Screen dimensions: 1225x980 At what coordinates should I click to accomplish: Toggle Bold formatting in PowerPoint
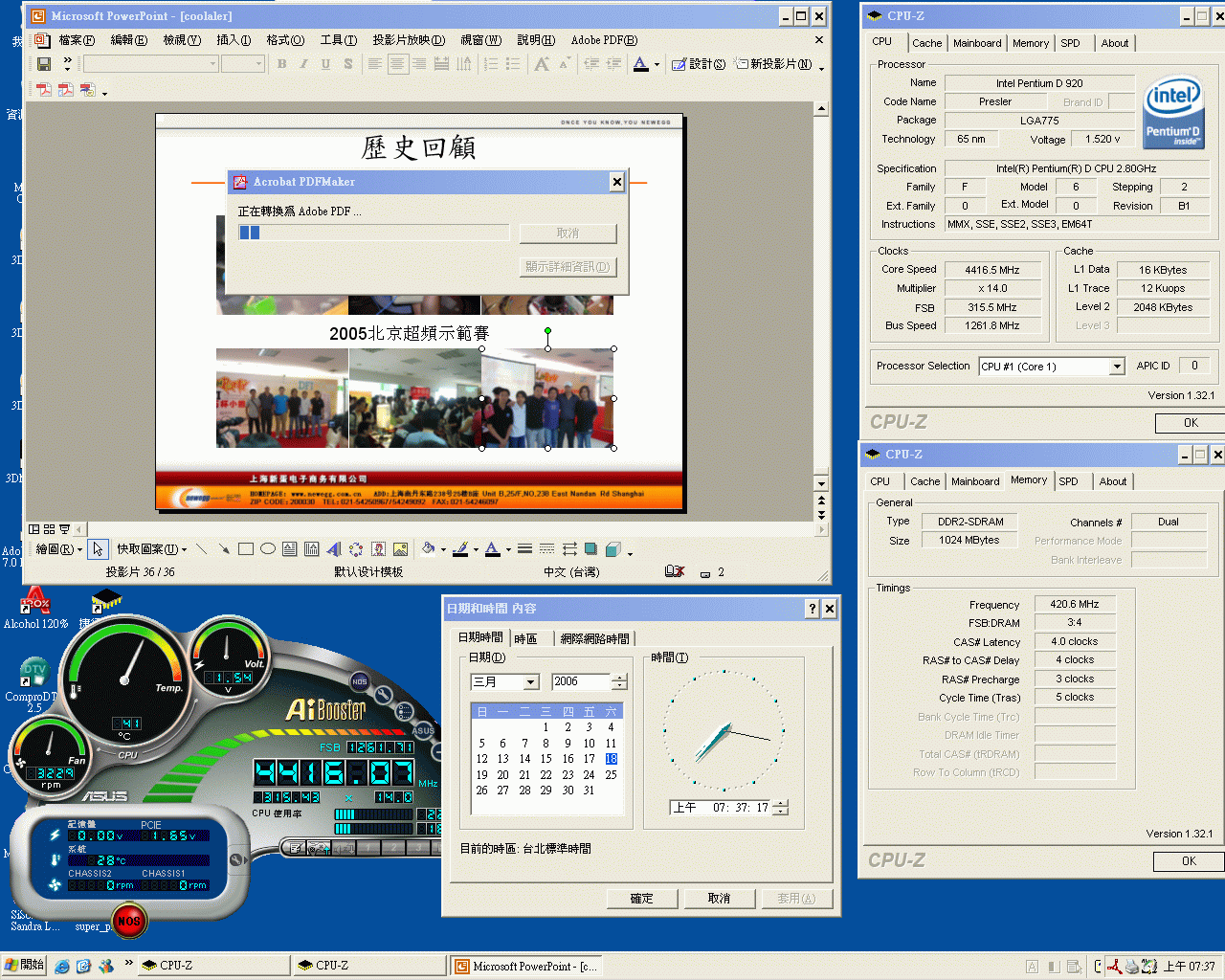click(x=281, y=64)
